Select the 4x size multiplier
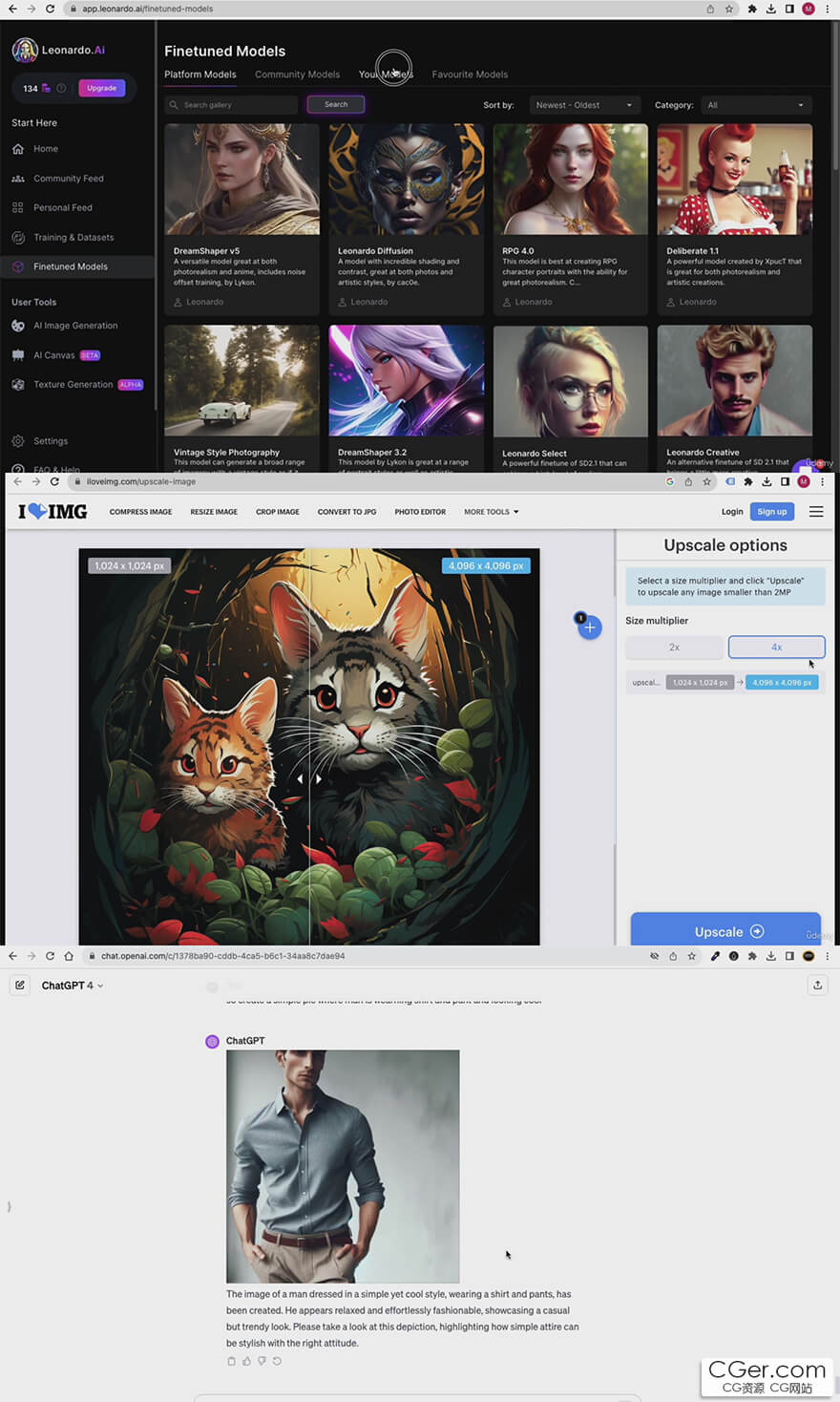 (x=776, y=648)
